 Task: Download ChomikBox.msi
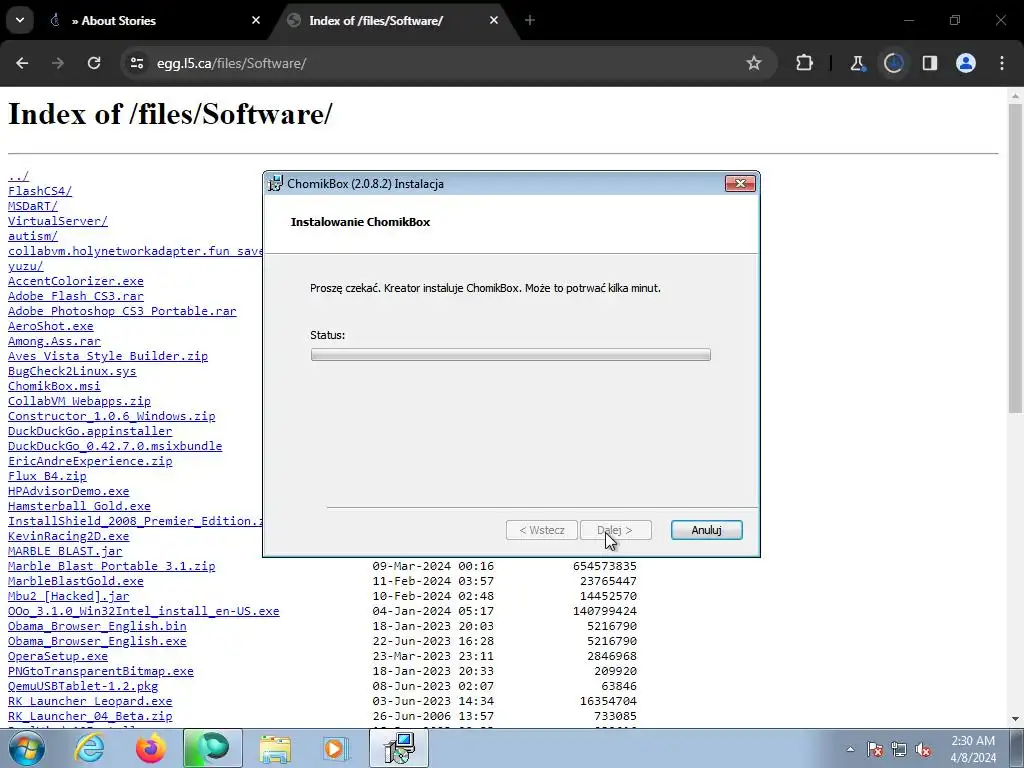[54, 386]
